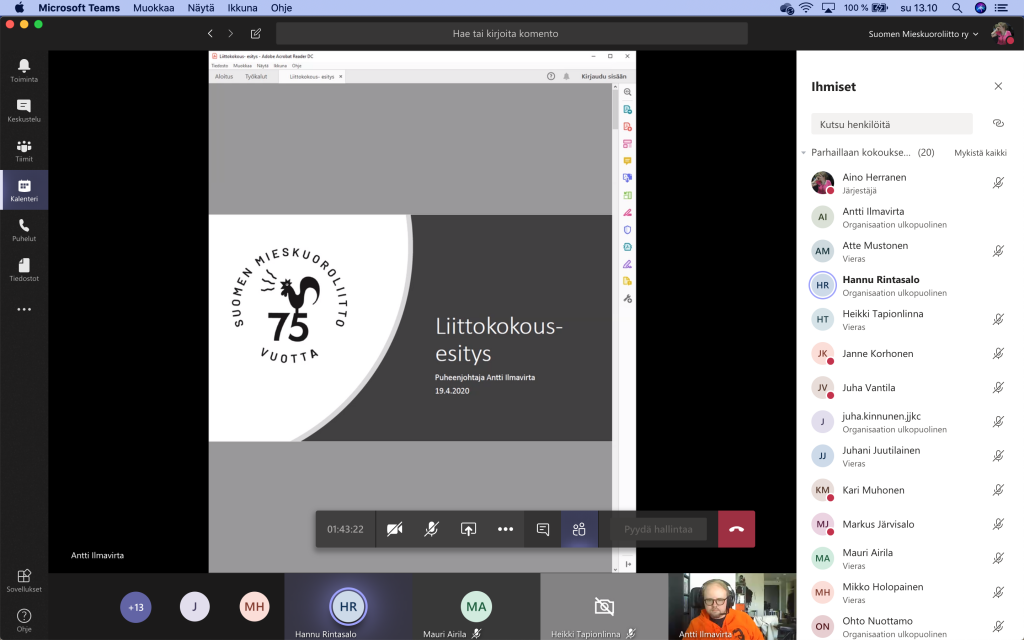Image resolution: width=1024 pixels, height=640 pixels.
Task: Toggle Heikki Tapionlinna mic icon in list
Action: tap(998, 319)
